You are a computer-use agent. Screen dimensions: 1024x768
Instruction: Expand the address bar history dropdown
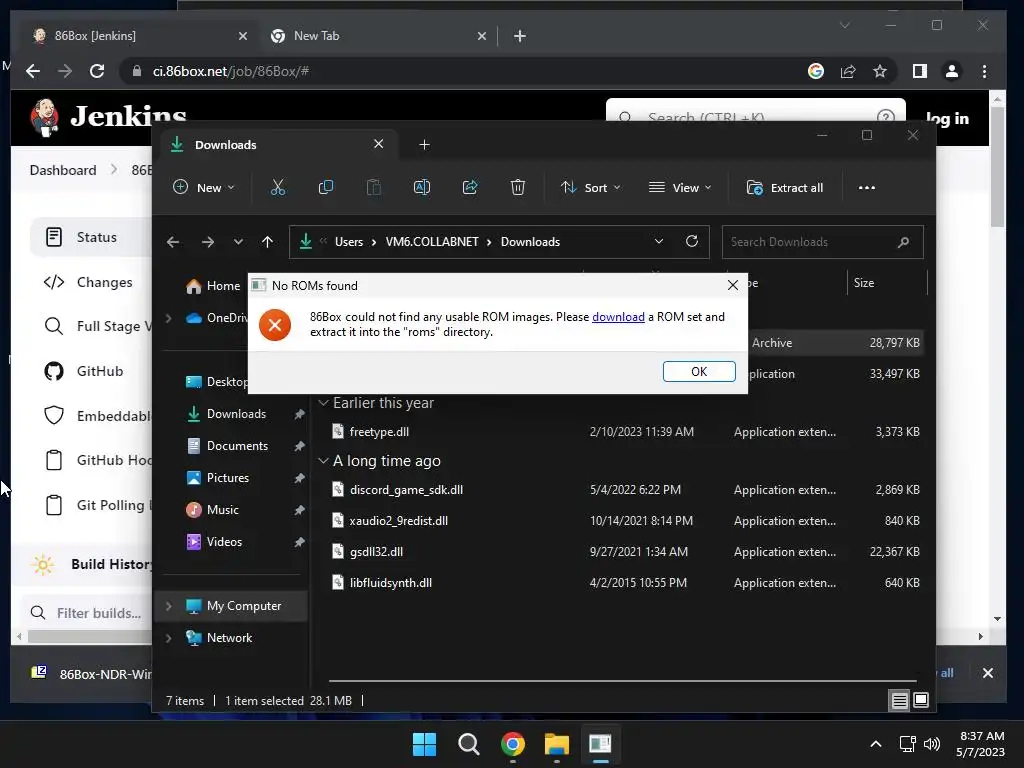[x=659, y=242]
